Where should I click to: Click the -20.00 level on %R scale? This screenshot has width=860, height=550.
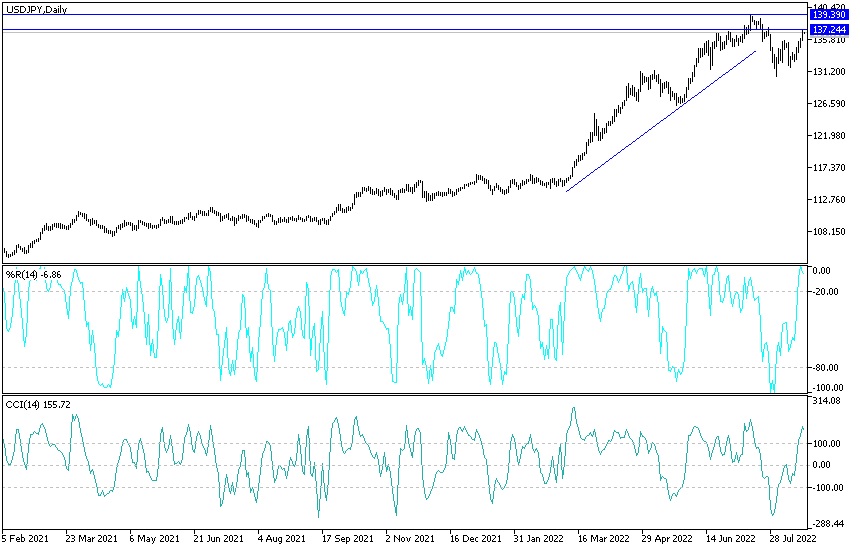tap(826, 292)
